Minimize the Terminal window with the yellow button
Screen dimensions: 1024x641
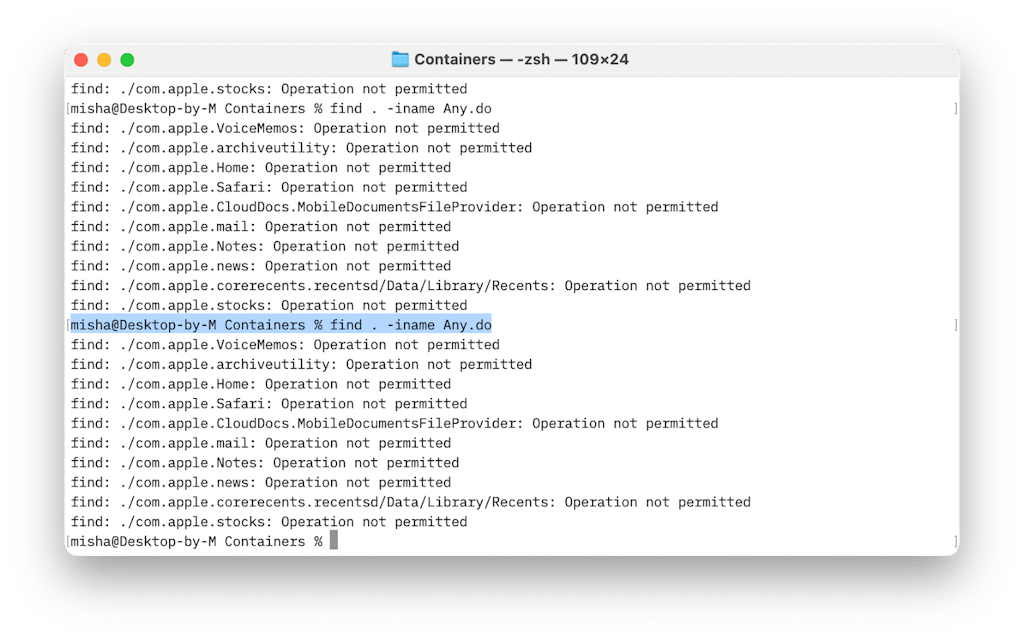click(104, 60)
